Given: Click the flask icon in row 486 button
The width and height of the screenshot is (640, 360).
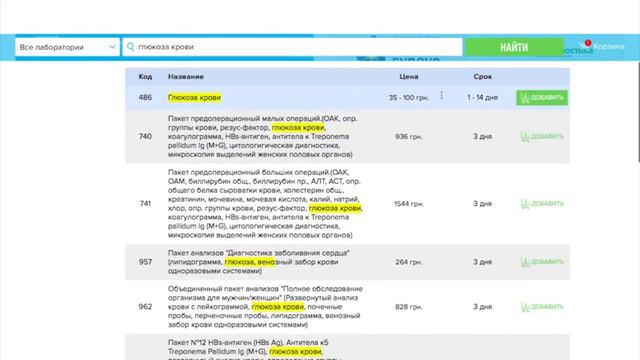Looking at the screenshot, I should tap(525, 98).
